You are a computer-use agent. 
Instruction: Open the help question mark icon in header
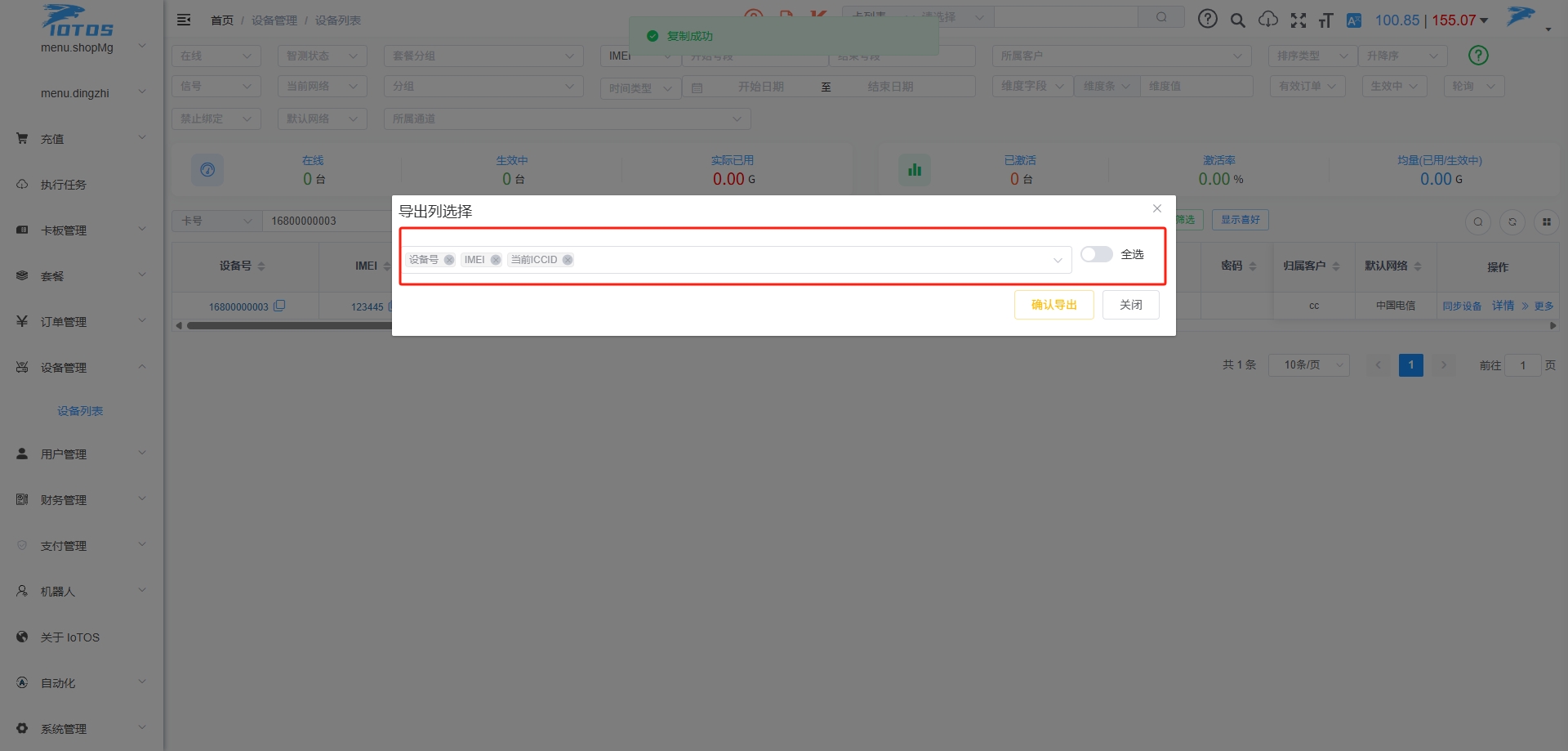(x=1208, y=19)
